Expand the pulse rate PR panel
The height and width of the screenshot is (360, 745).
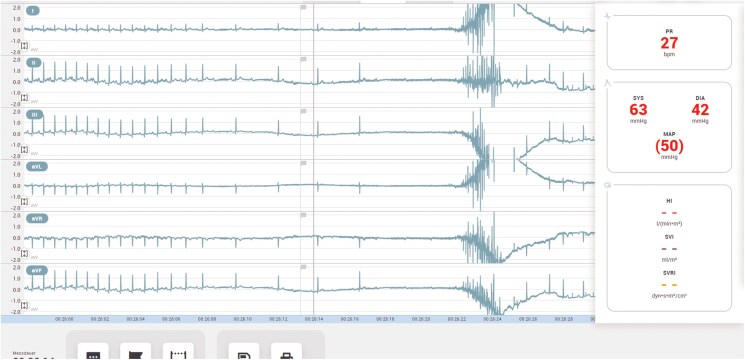(669, 42)
